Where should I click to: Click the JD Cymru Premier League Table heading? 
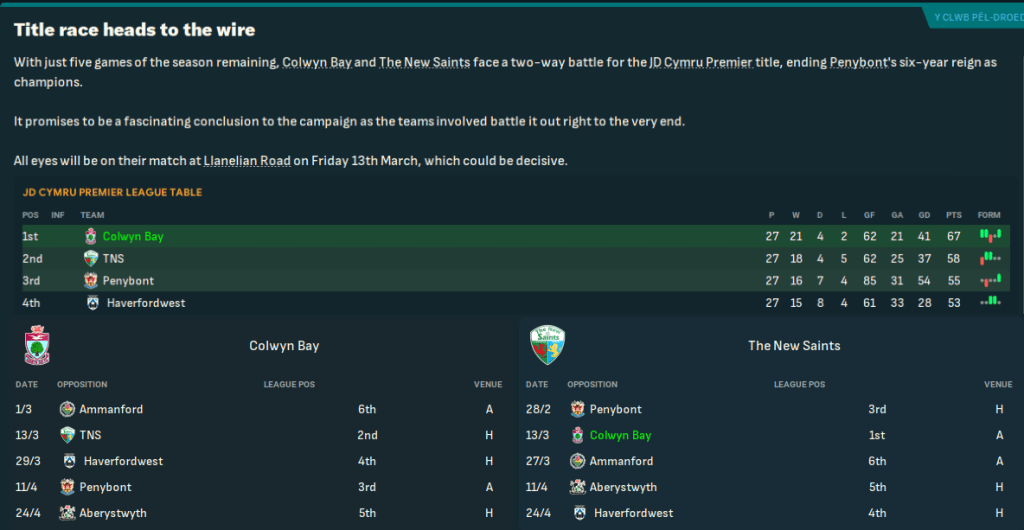point(112,192)
